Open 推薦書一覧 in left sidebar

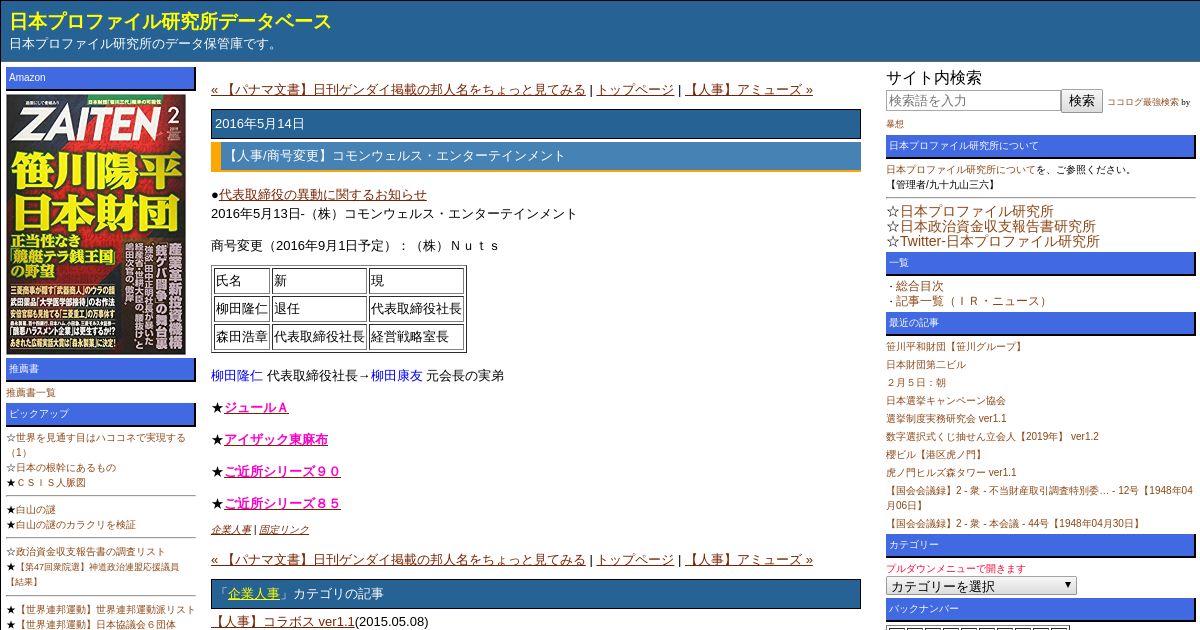(x=31, y=392)
